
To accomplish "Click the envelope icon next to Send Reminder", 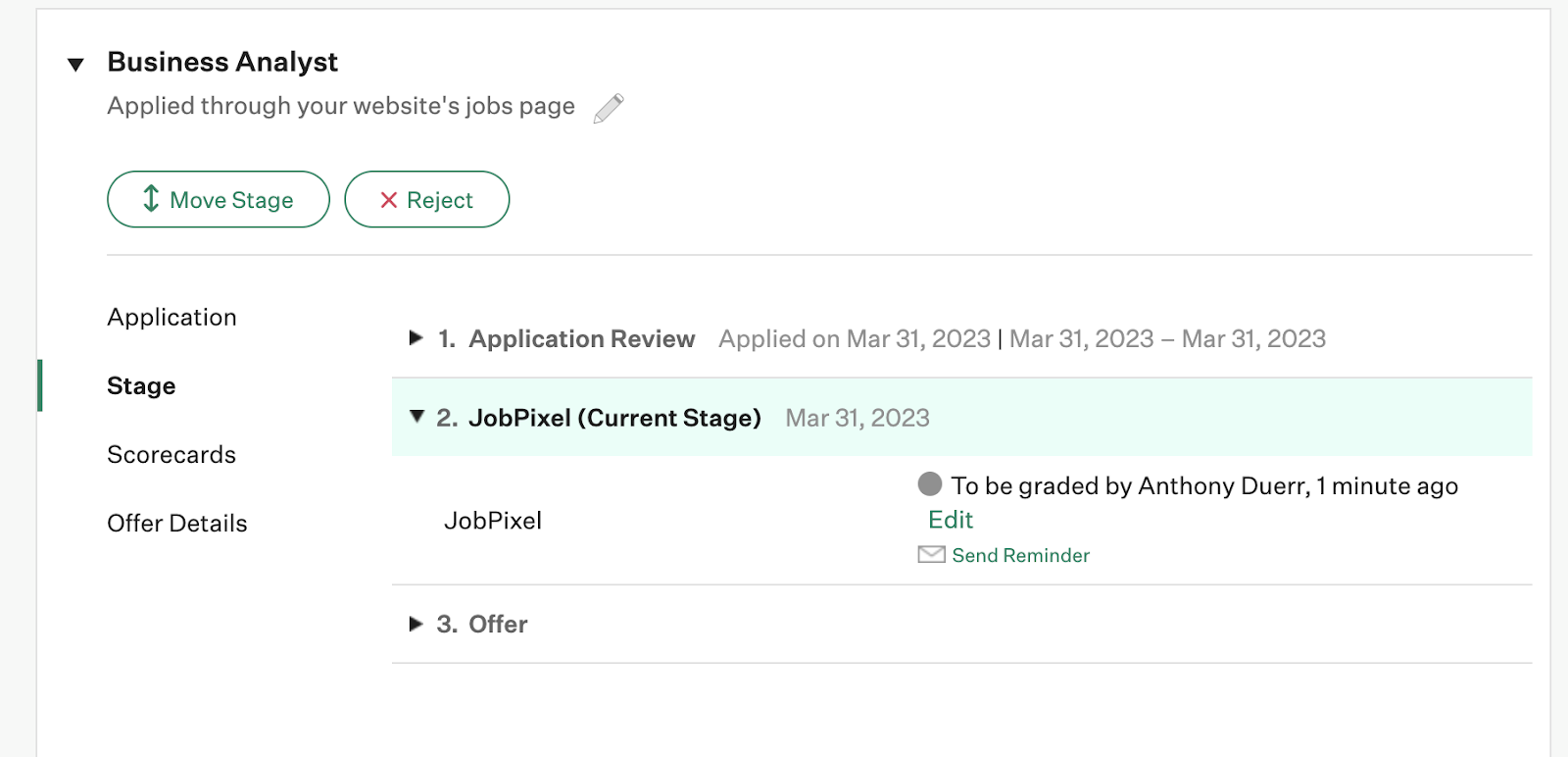I will click(931, 555).
